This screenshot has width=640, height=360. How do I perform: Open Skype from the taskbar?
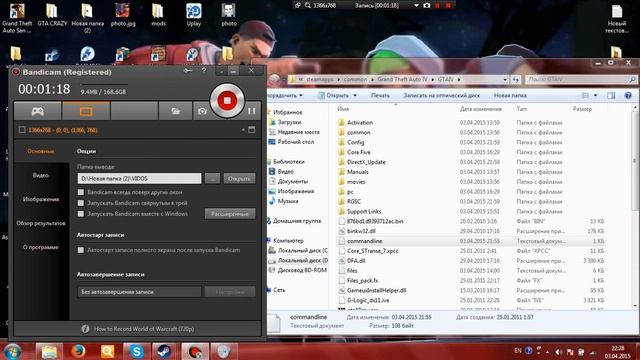136,351
